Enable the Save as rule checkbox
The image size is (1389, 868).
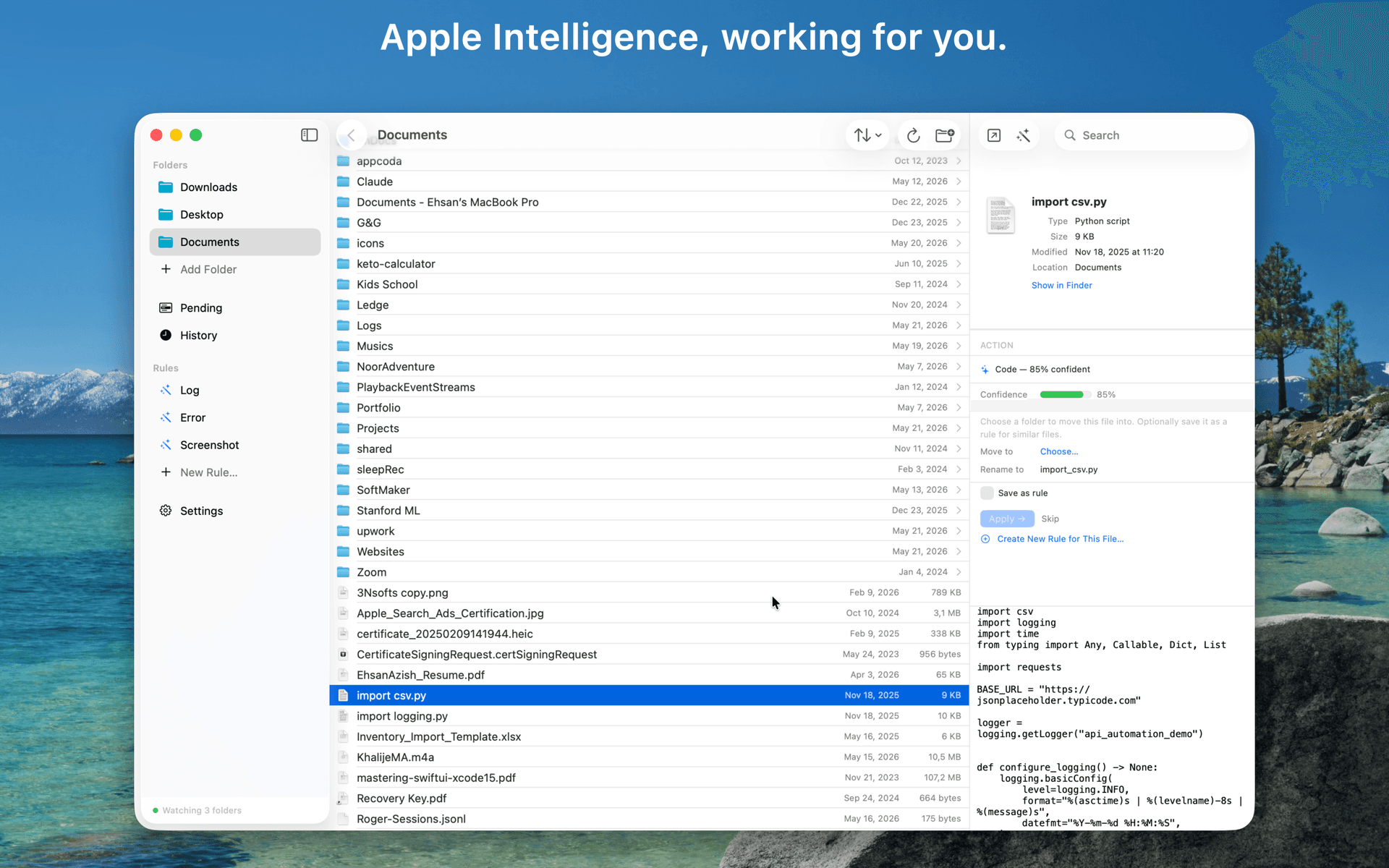[987, 493]
